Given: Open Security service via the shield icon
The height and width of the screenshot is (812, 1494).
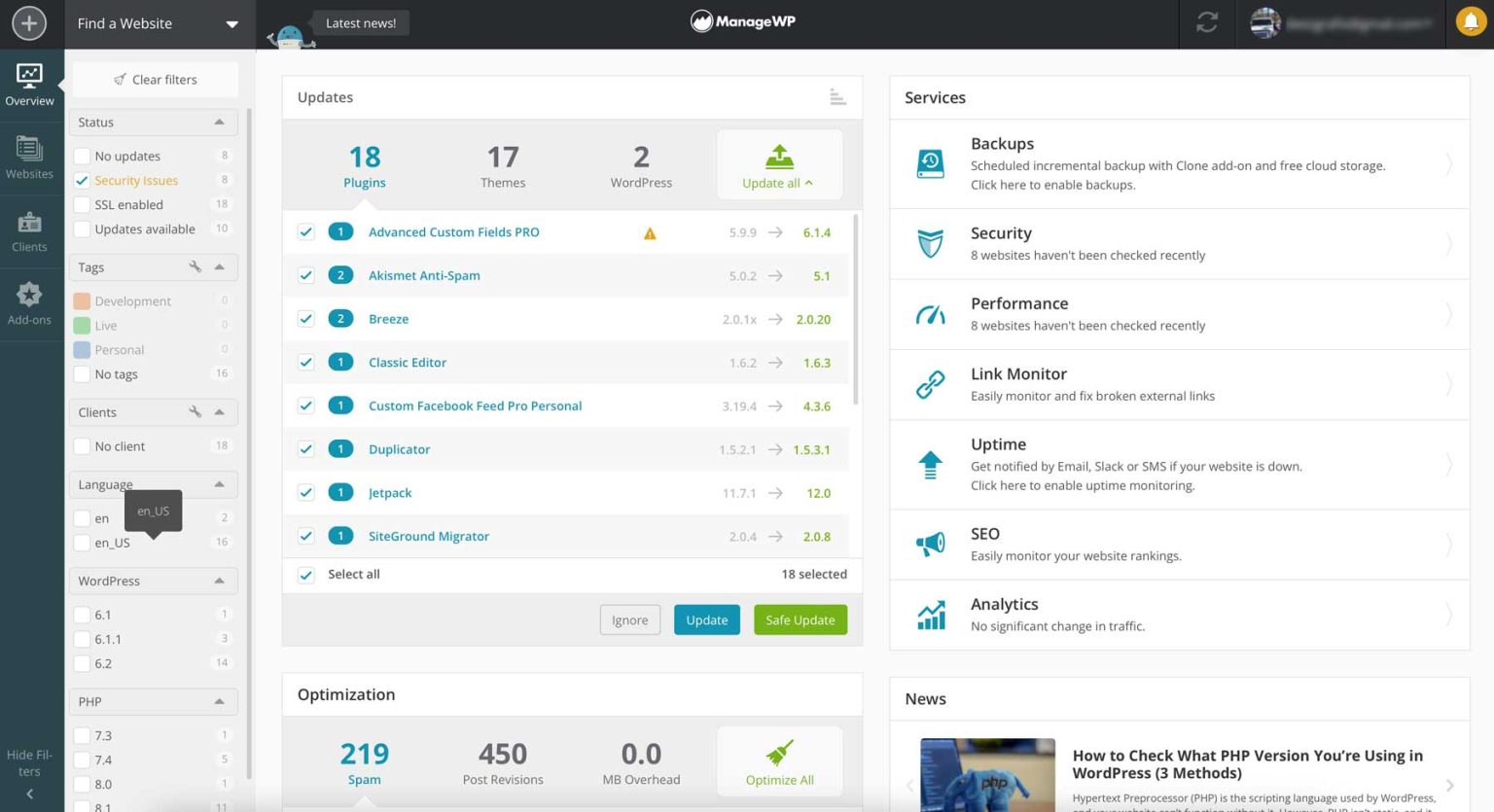Looking at the screenshot, I should click(x=930, y=243).
